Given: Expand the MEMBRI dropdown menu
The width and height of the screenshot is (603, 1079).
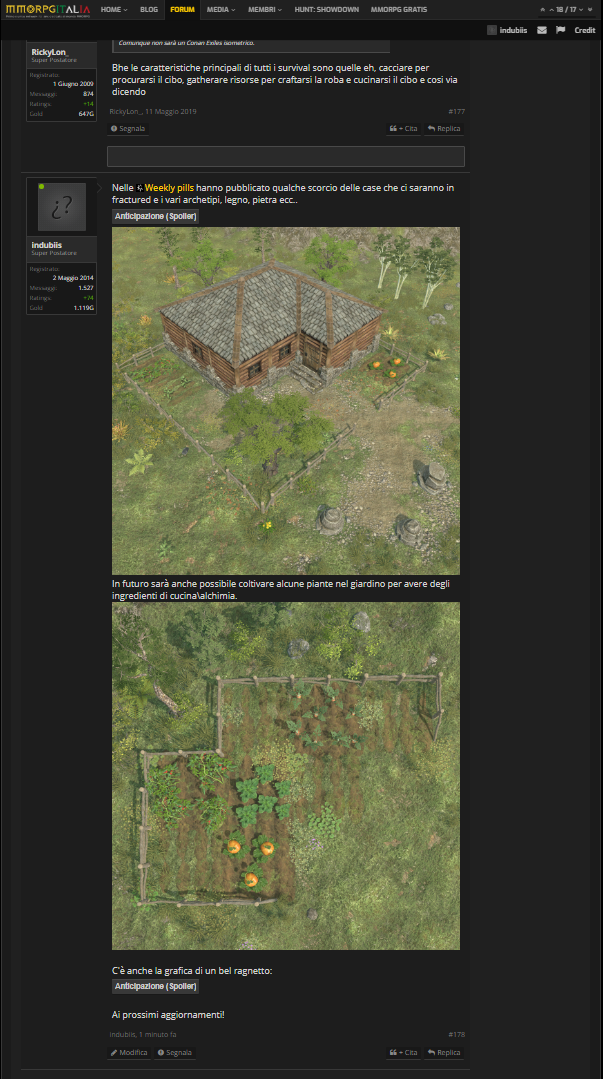Looking at the screenshot, I should pos(265,10).
